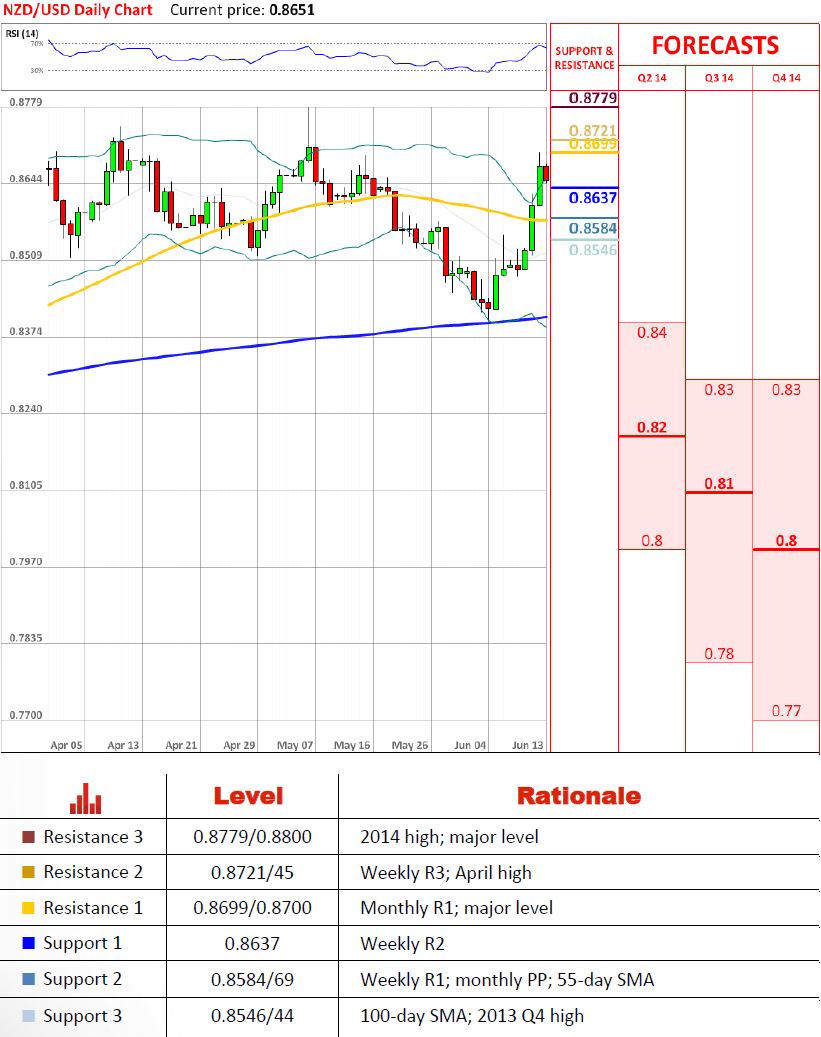Click the 0.8546 support level label
The height and width of the screenshot is (1037, 821).
593,250
